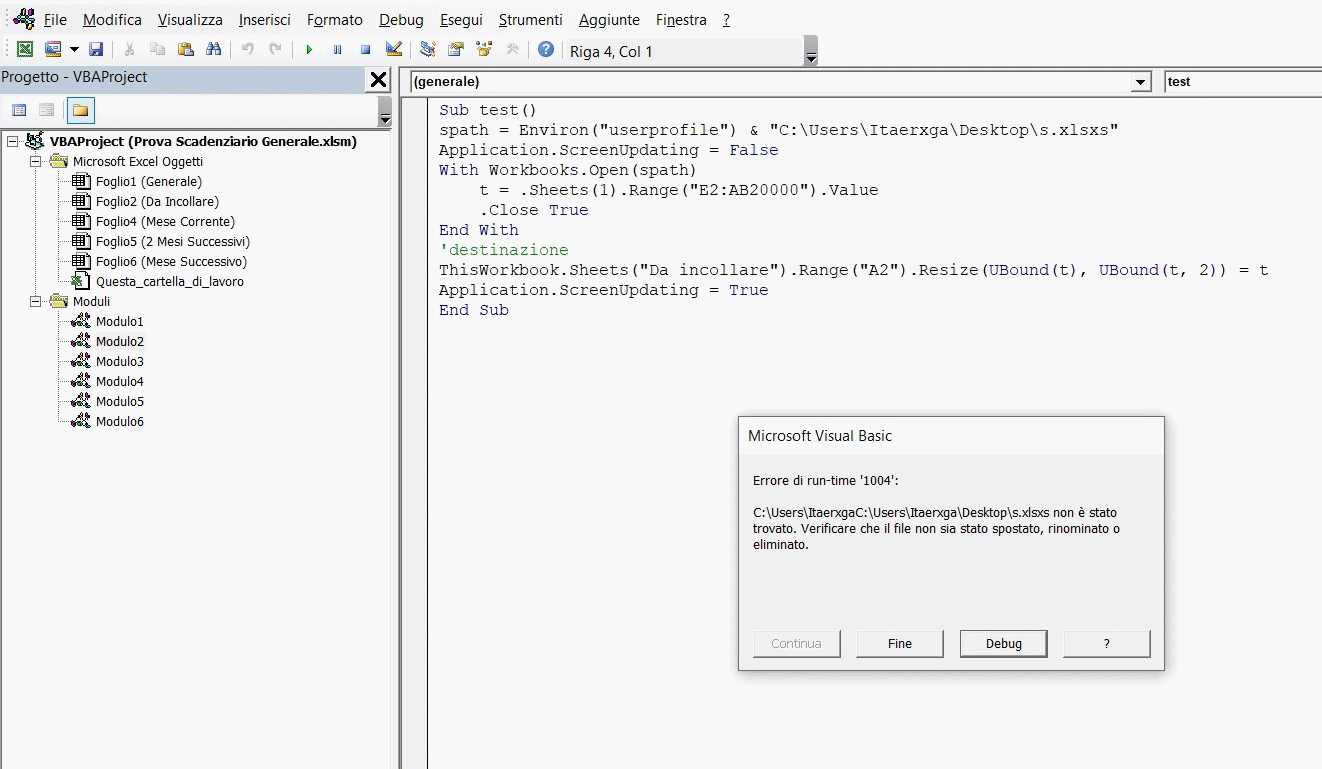Run the macro with green play icon
The height and width of the screenshot is (769, 1322).
[x=309, y=50]
